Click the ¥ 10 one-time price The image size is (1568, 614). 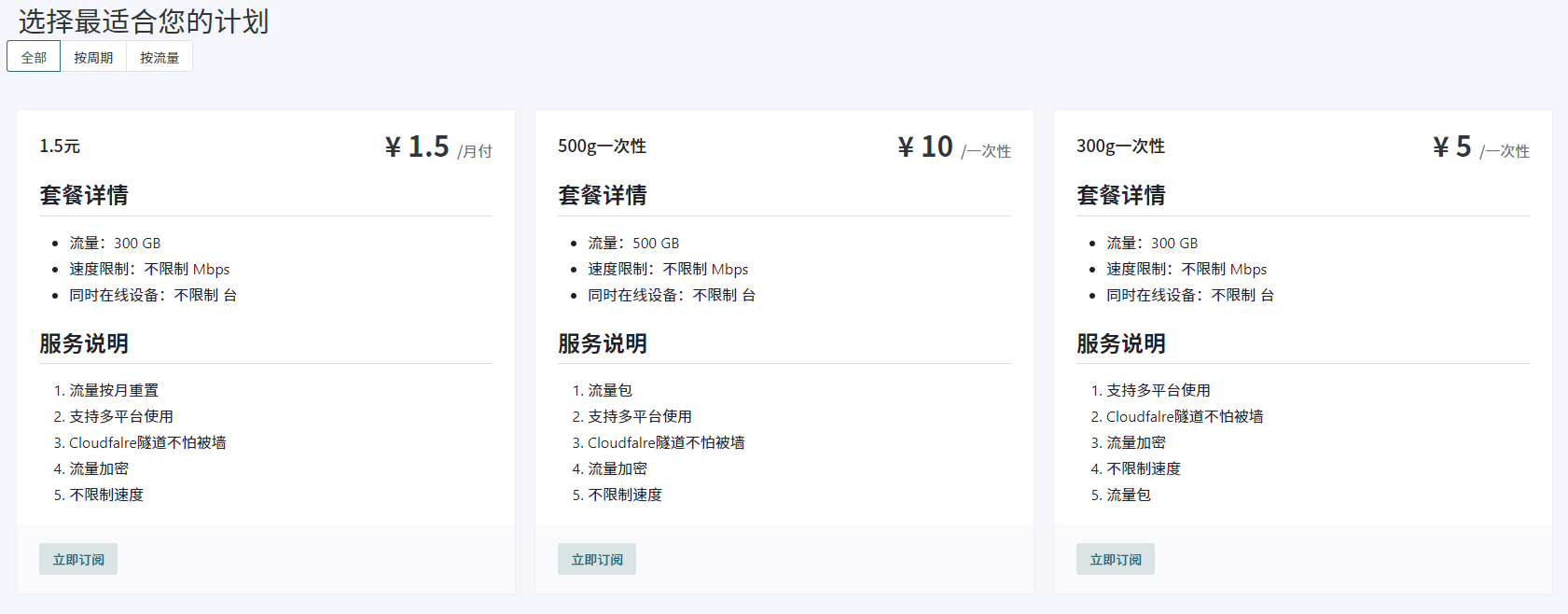[x=925, y=147]
